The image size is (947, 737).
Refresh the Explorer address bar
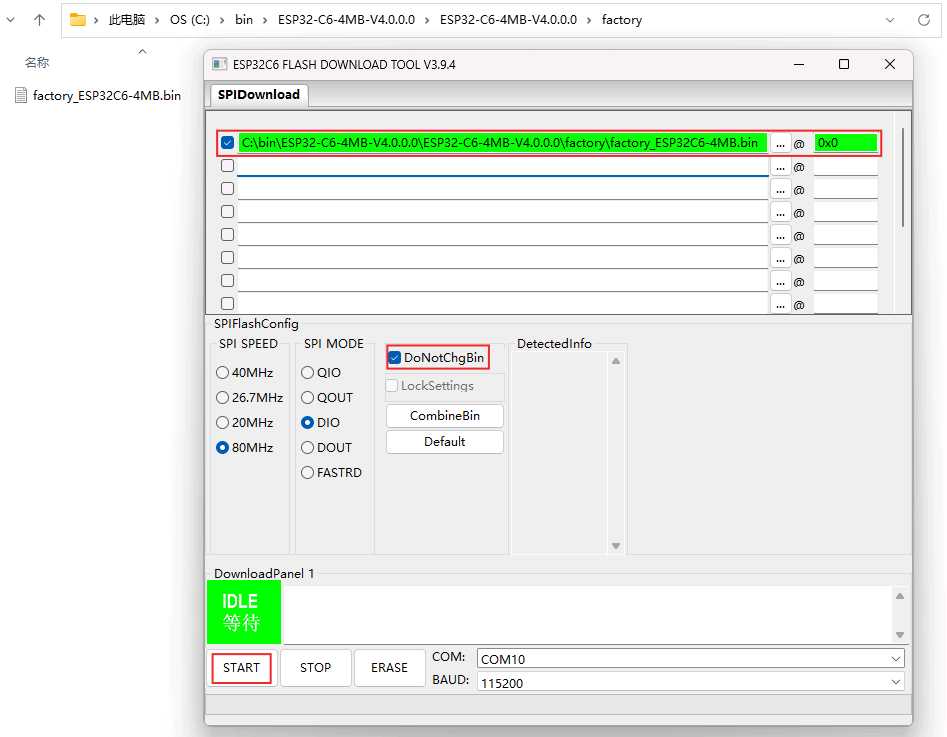point(923,20)
